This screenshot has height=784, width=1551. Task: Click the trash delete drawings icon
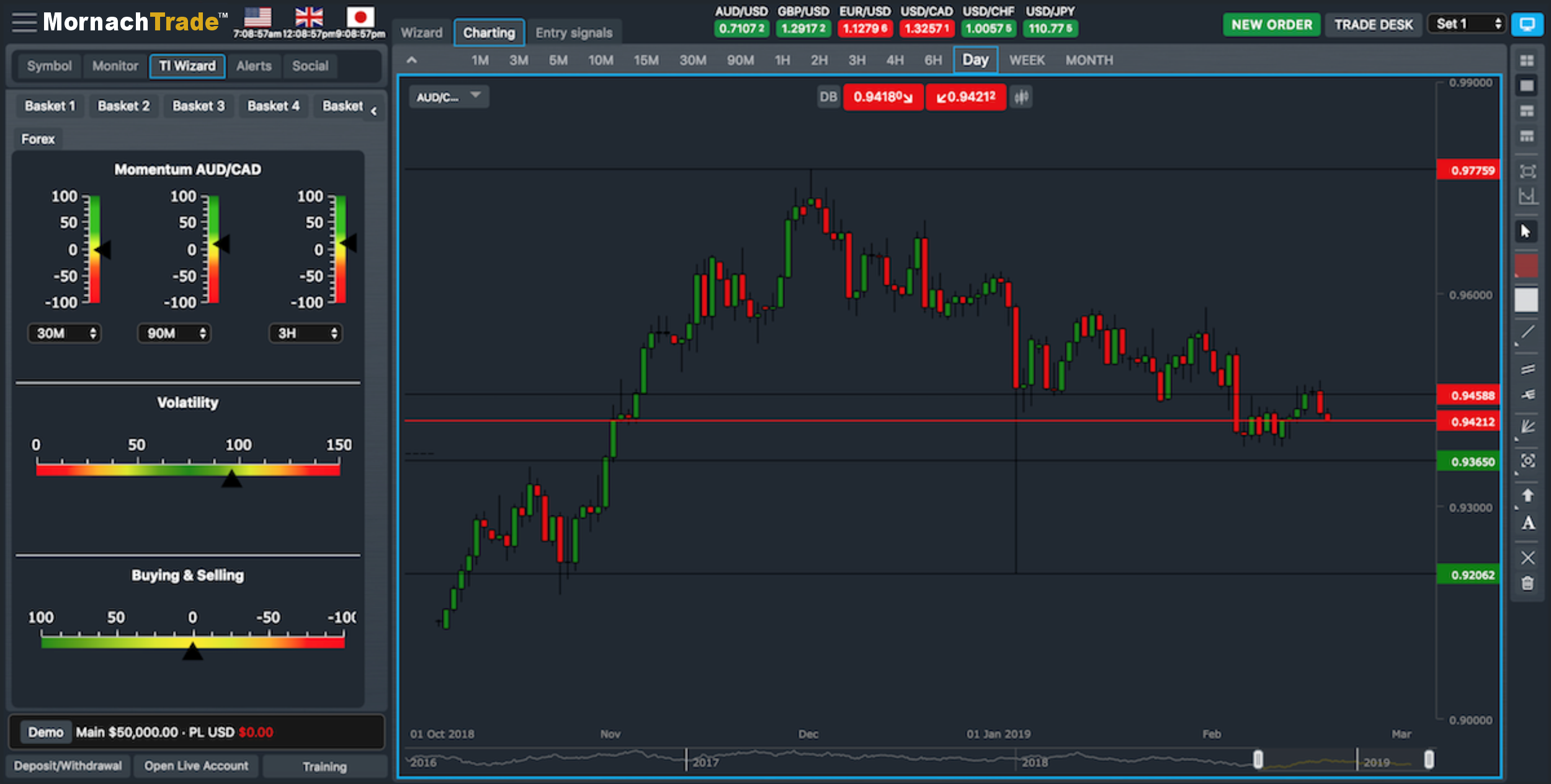1527,584
